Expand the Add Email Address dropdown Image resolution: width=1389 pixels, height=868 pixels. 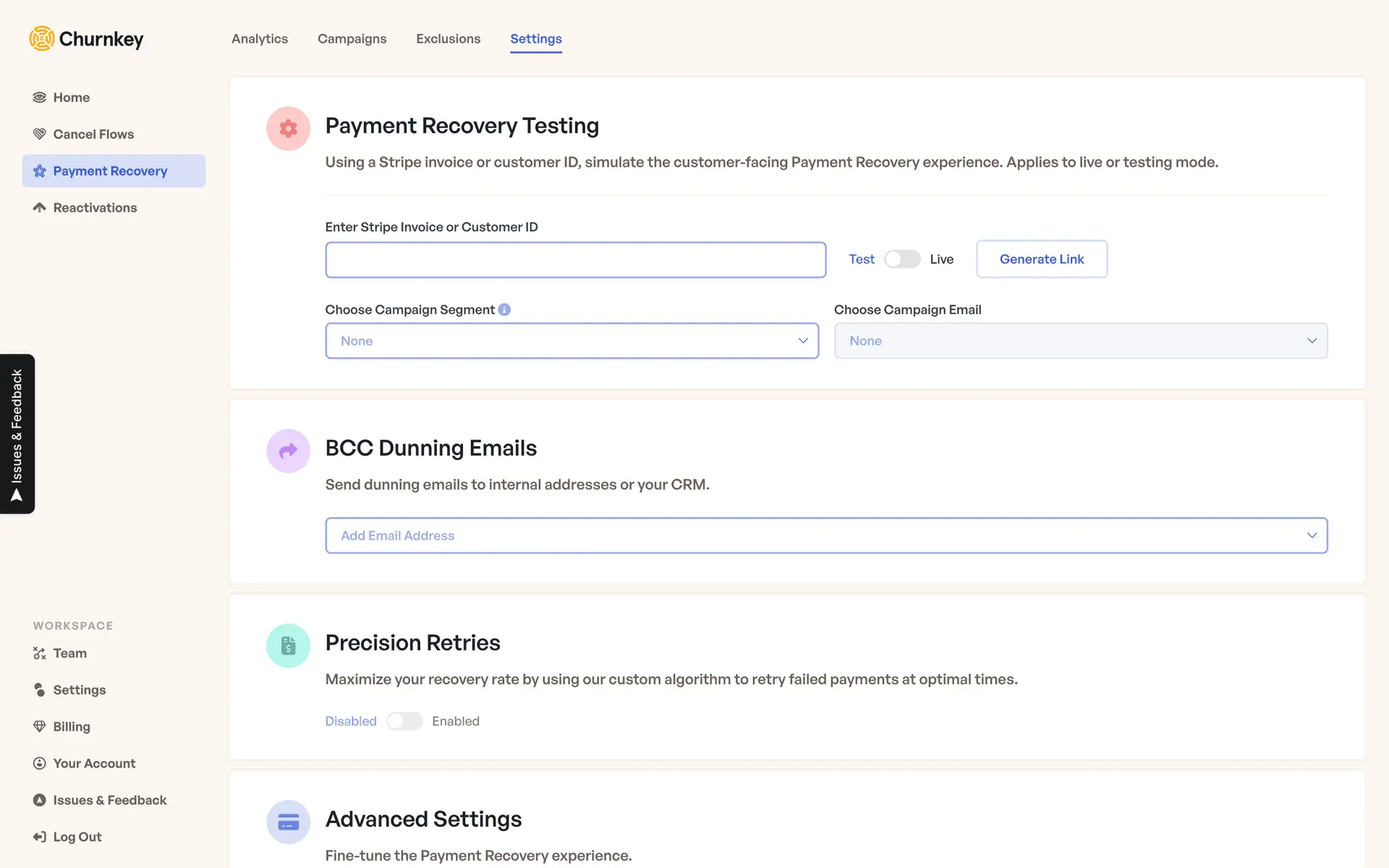tap(825, 535)
